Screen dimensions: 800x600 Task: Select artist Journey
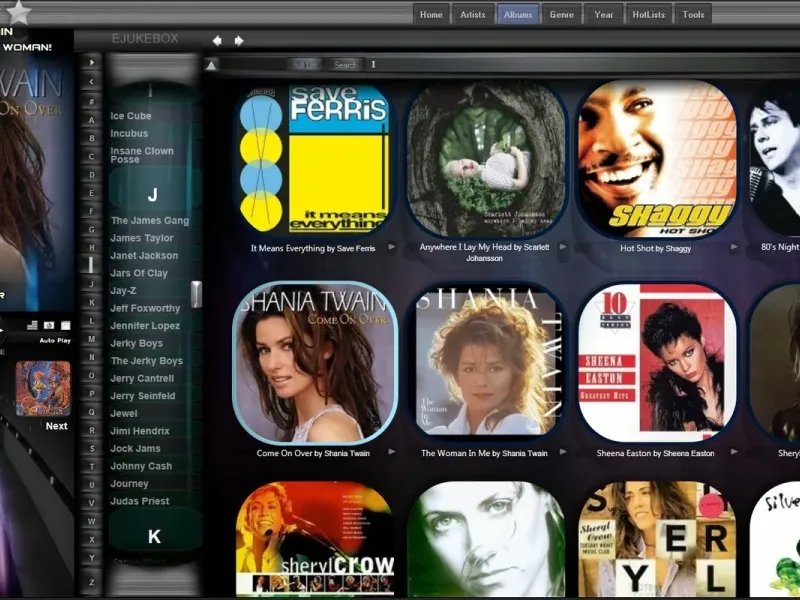coord(130,484)
